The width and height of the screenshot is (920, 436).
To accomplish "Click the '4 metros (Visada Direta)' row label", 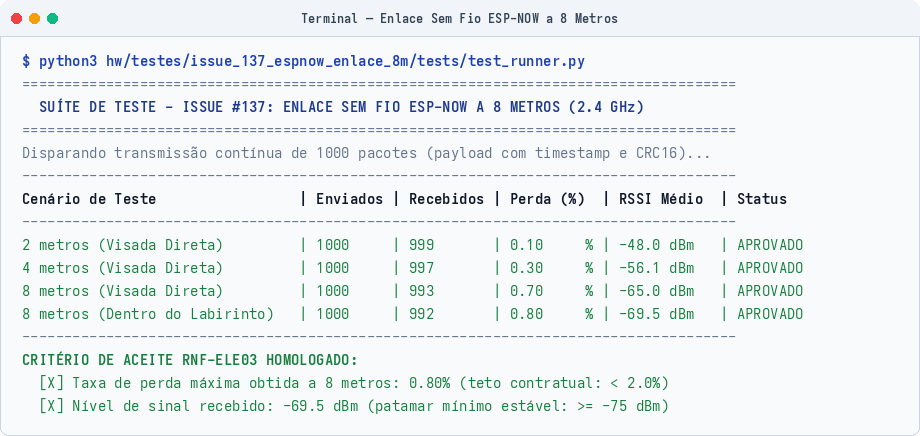I will coord(123,268).
